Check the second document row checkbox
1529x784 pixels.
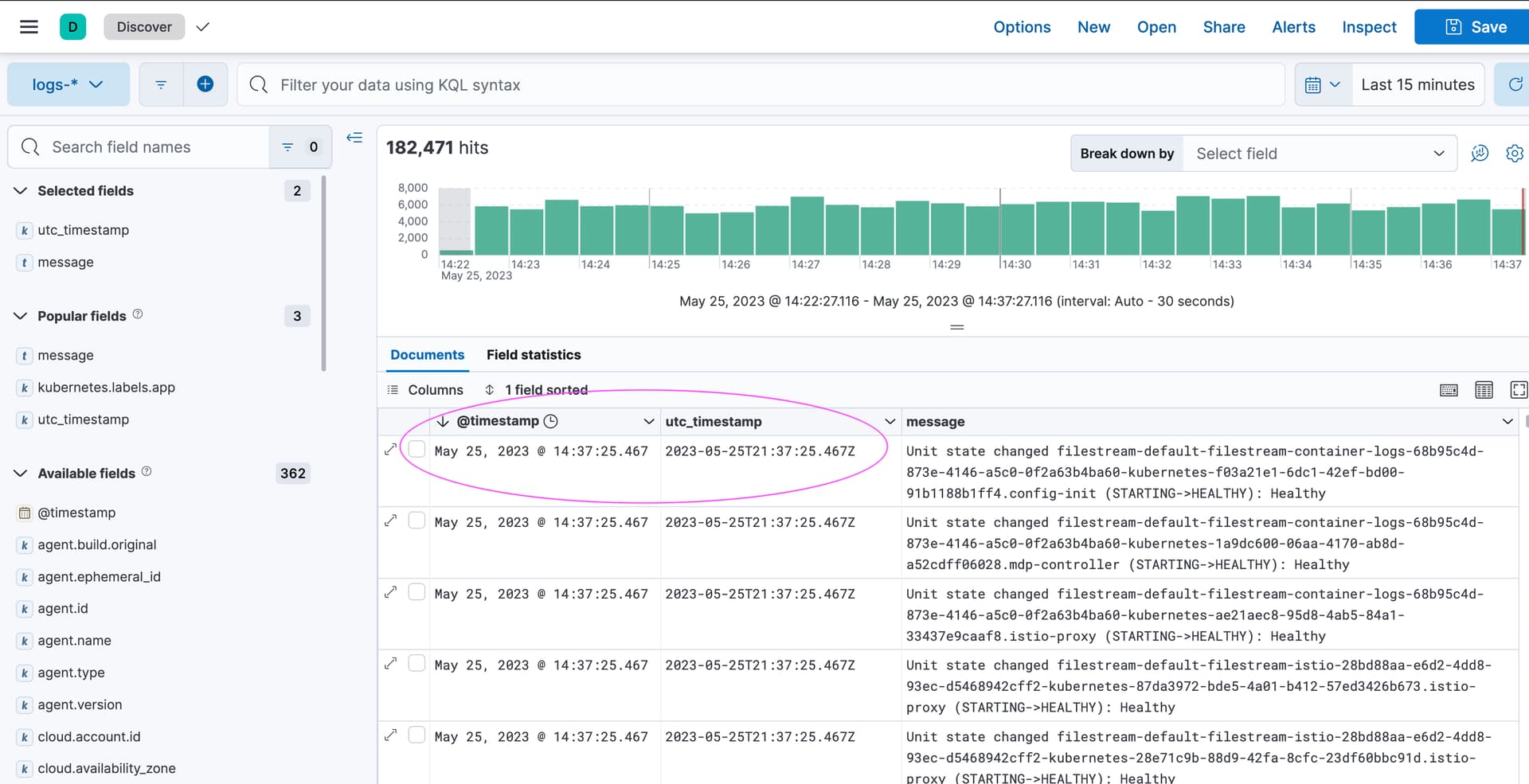point(416,521)
